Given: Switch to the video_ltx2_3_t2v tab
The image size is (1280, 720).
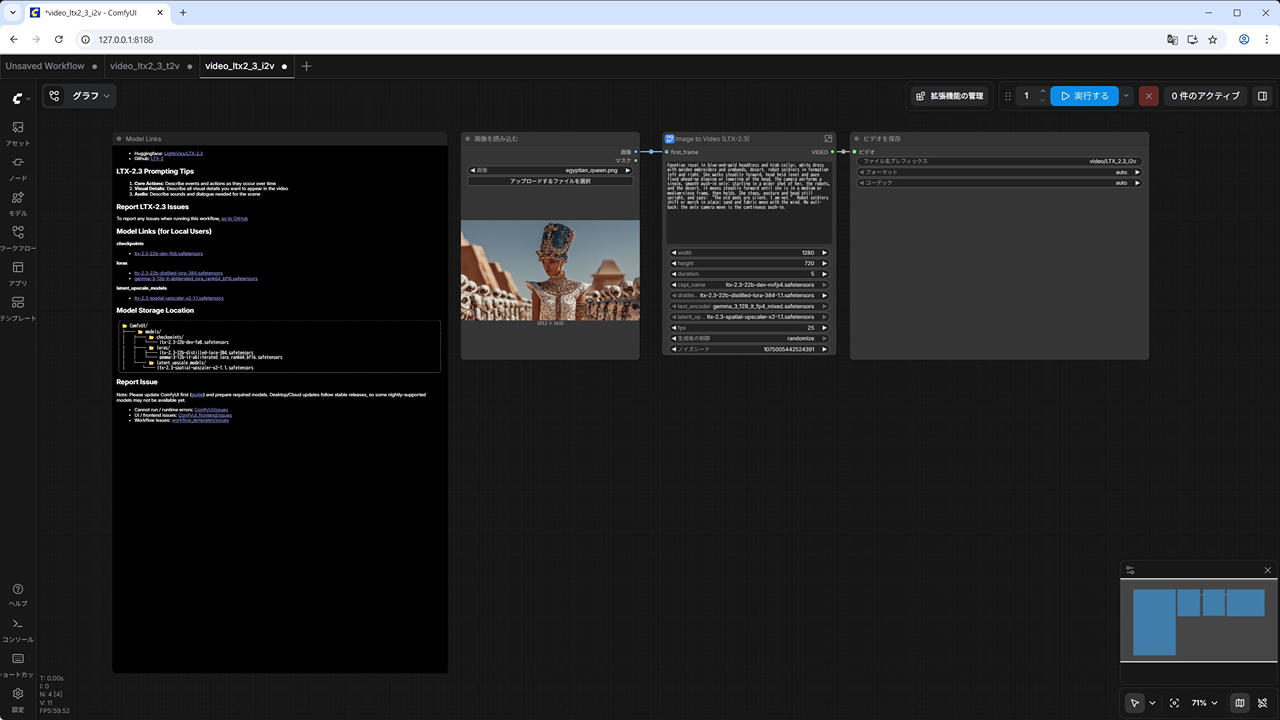Looking at the screenshot, I should pos(145,66).
